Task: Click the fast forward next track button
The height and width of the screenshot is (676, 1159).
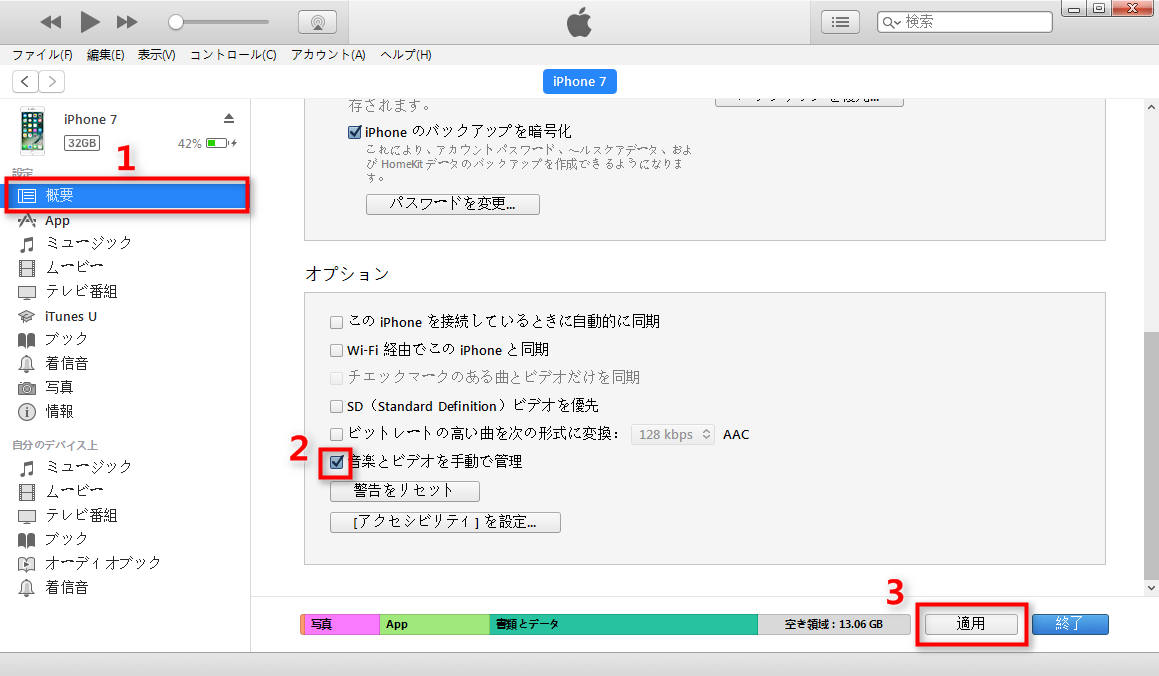Action: pyautogui.click(x=127, y=22)
